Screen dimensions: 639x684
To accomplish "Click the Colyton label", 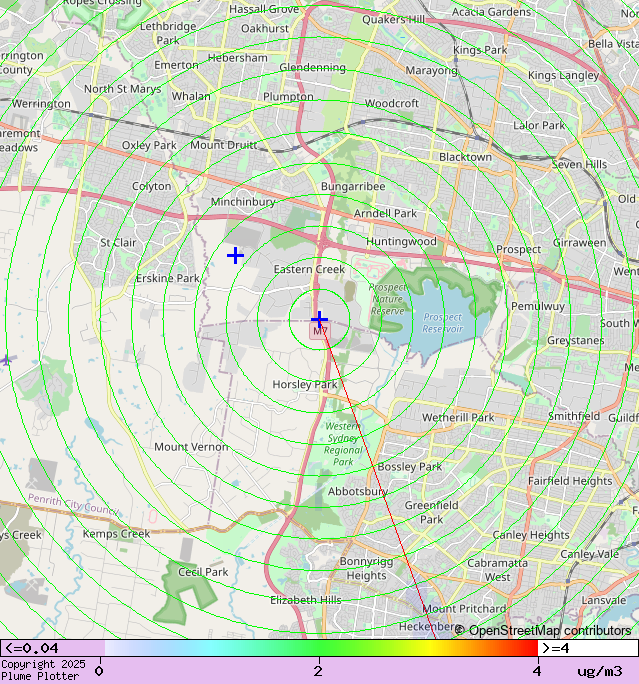I will (151, 186).
